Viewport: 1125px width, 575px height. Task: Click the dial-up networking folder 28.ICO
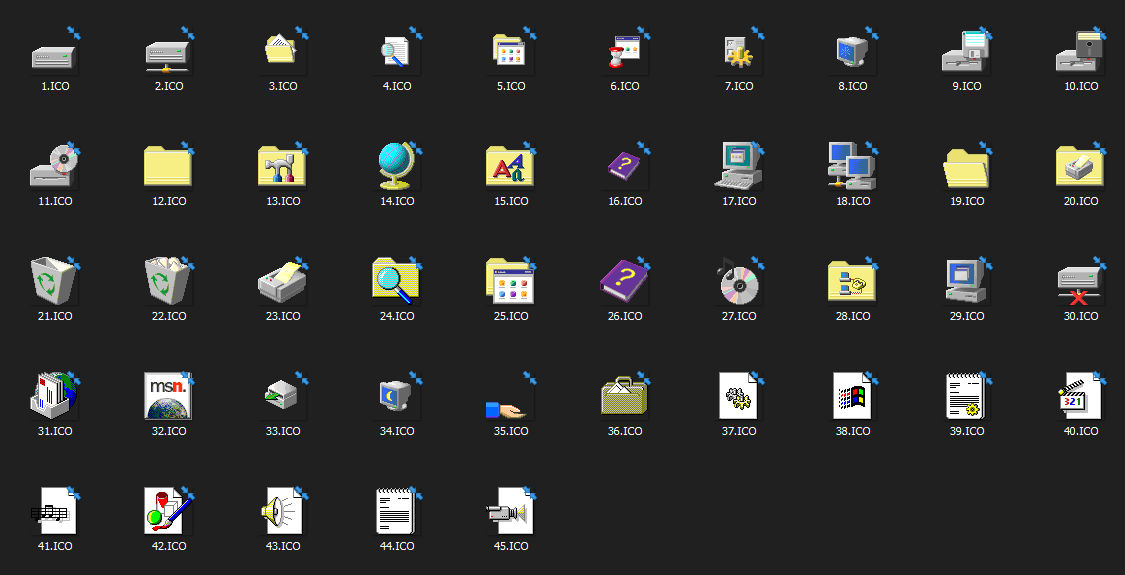pos(852,281)
